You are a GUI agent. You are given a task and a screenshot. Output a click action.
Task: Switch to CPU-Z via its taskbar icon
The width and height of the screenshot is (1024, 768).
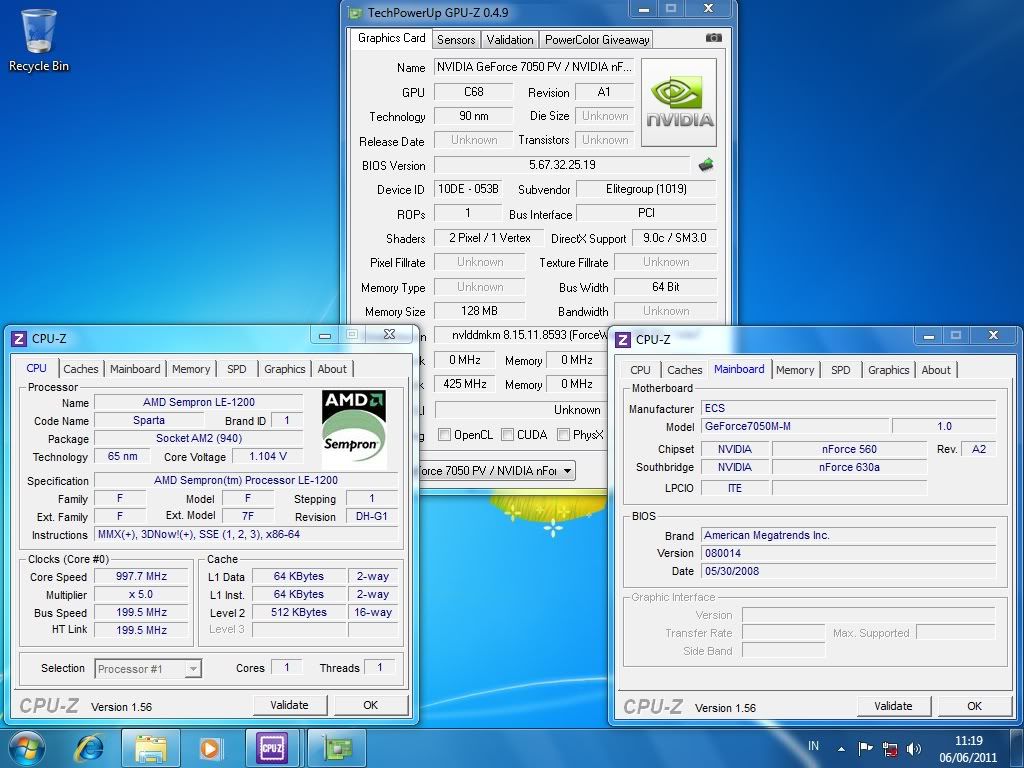272,748
